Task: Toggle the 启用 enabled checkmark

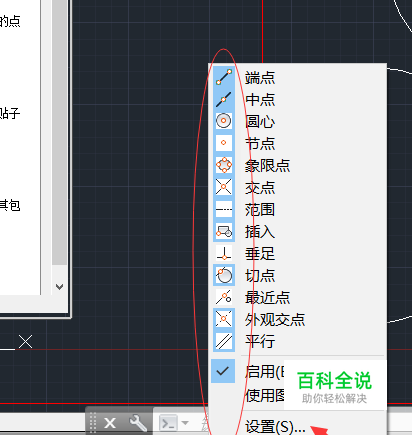Action: click(223, 371)
